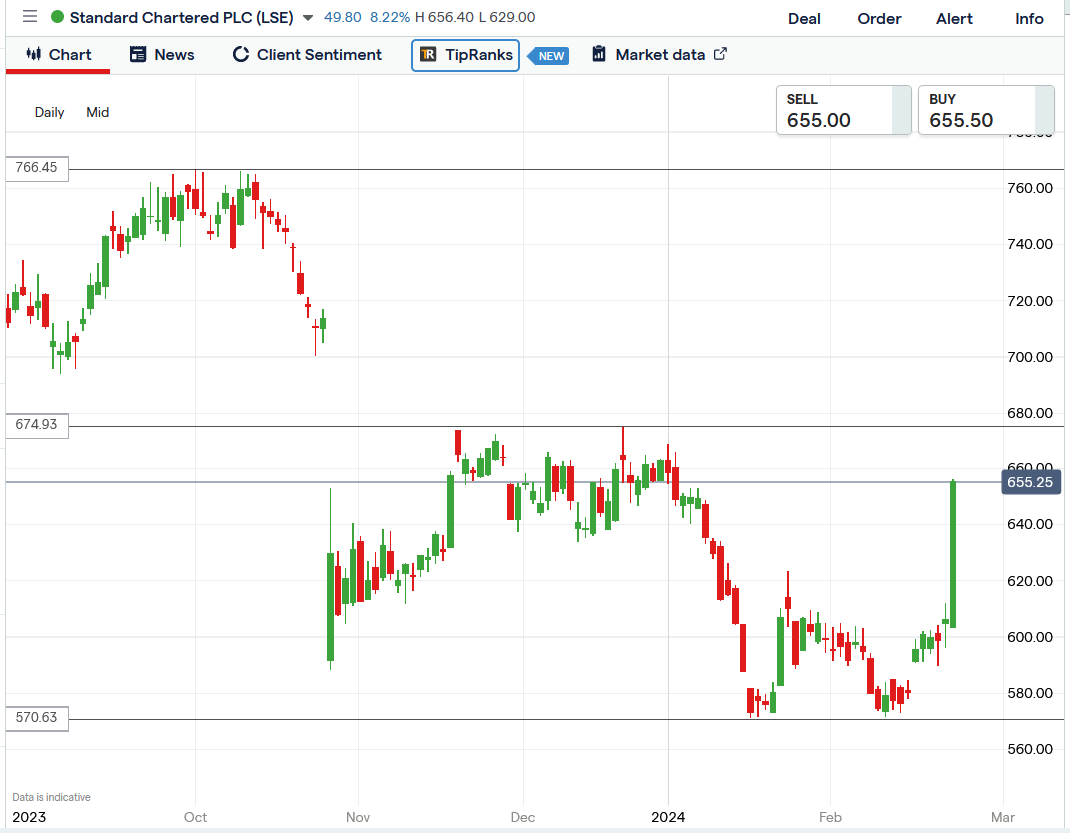Click the Client Sentiment circular icon
The width and height of the screenshot is (1070, 833).
point(240,55)
